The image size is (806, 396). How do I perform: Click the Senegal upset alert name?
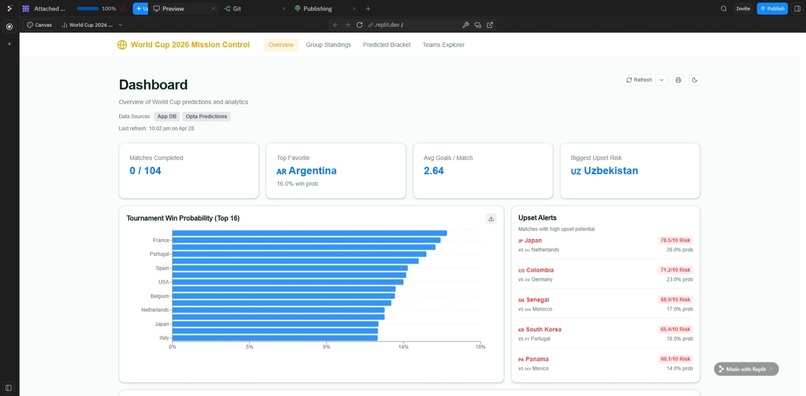tap(538, 300)
